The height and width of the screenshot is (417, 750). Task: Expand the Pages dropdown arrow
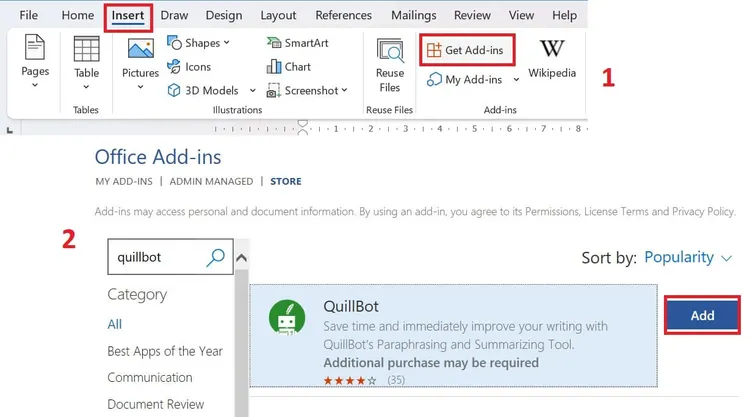pos(35,86)
